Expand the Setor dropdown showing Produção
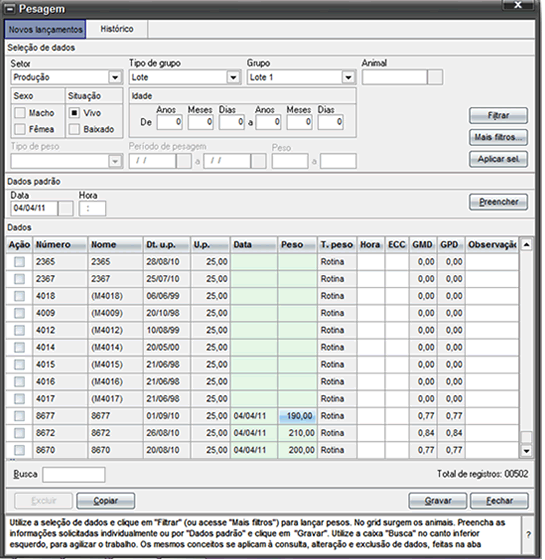Image resolution: width=545 pixels, height=560 pixels. click(x=115, y=77)
